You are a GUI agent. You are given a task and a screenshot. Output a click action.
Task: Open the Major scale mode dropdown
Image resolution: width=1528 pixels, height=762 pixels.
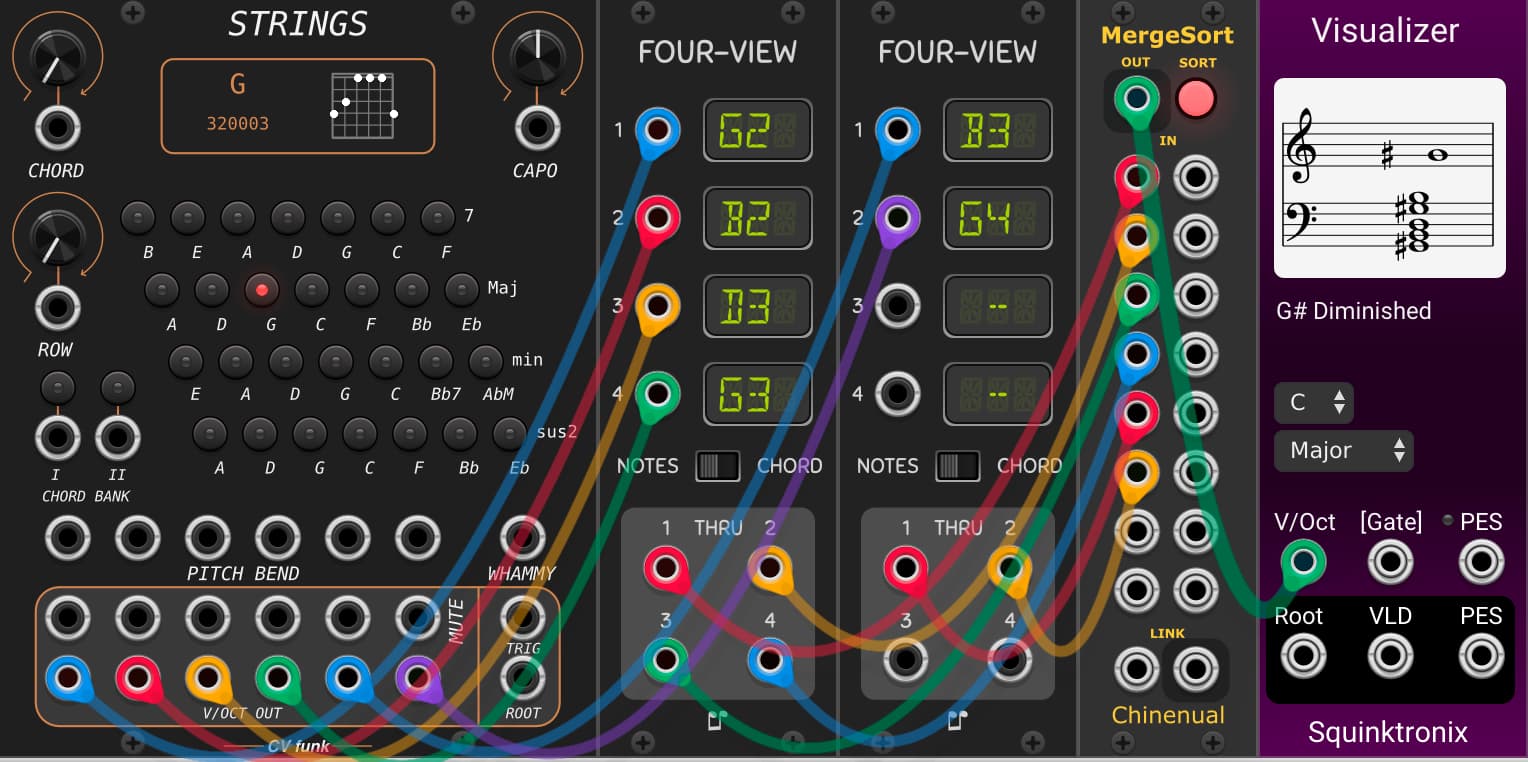[1343, 451]
